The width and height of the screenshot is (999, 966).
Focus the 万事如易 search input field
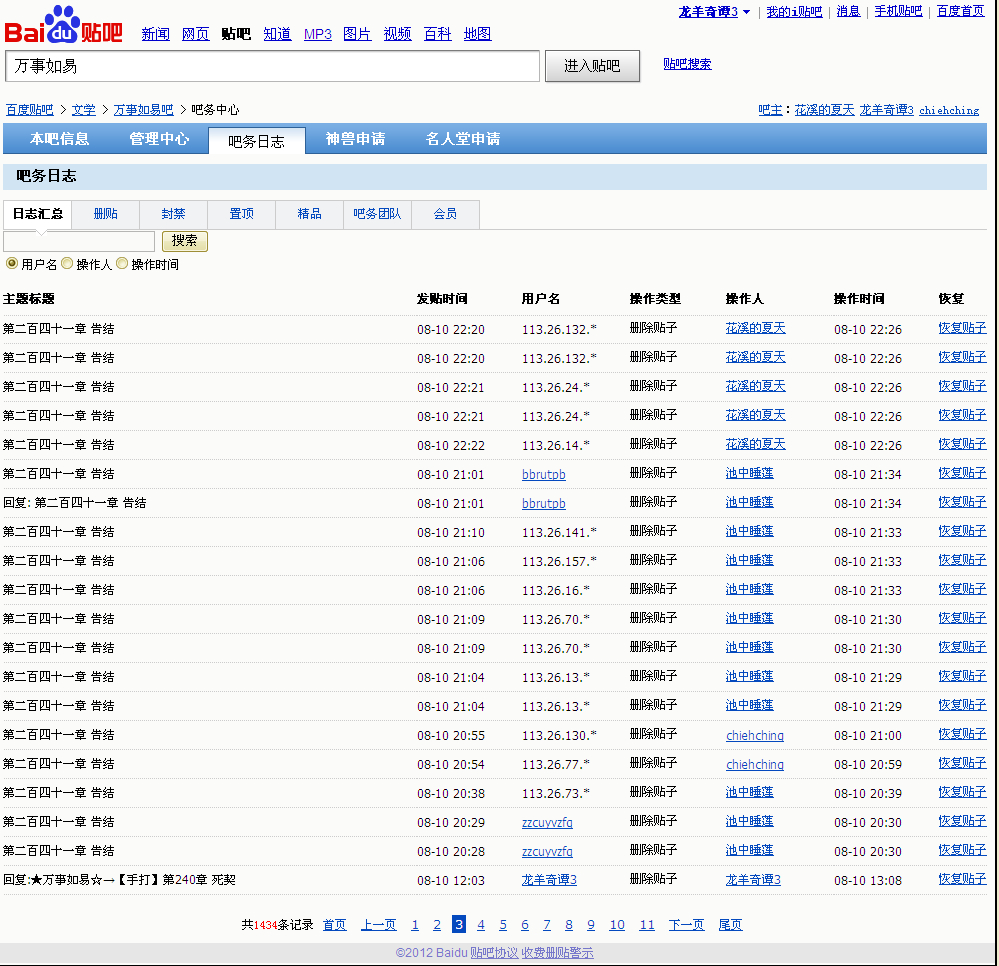[273, 66]
